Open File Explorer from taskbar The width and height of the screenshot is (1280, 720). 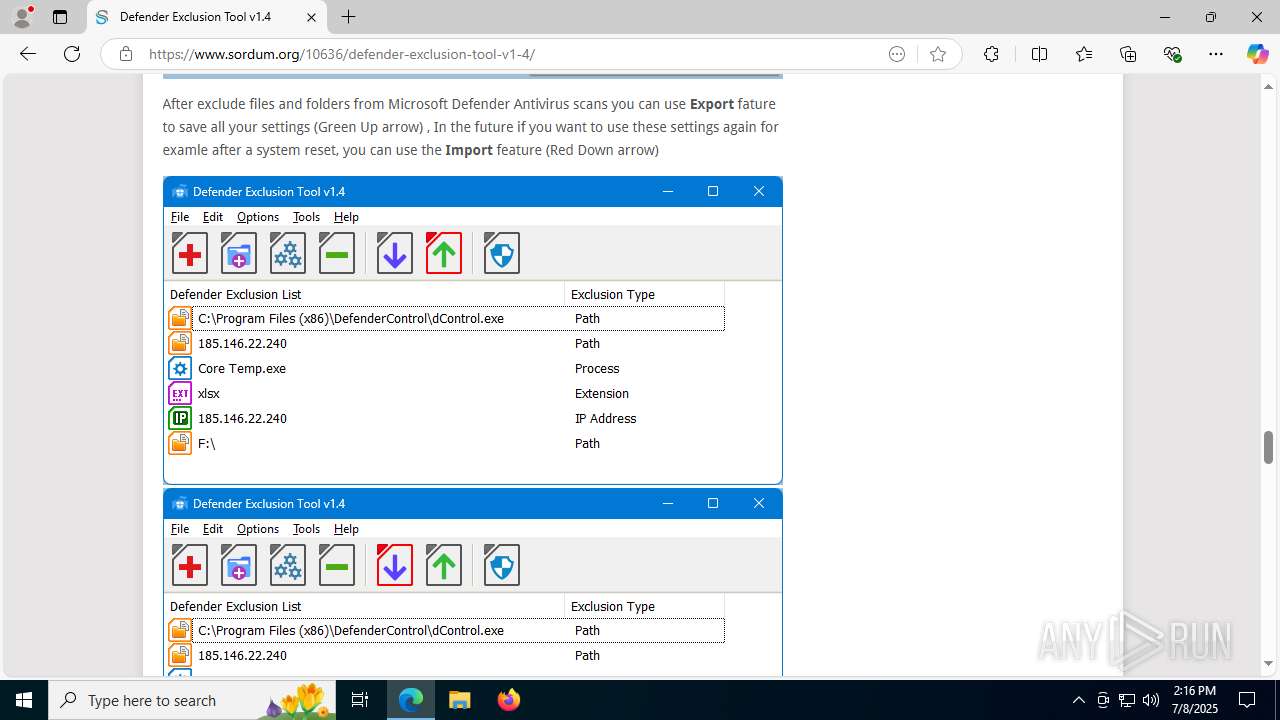(x=459, y=700)
